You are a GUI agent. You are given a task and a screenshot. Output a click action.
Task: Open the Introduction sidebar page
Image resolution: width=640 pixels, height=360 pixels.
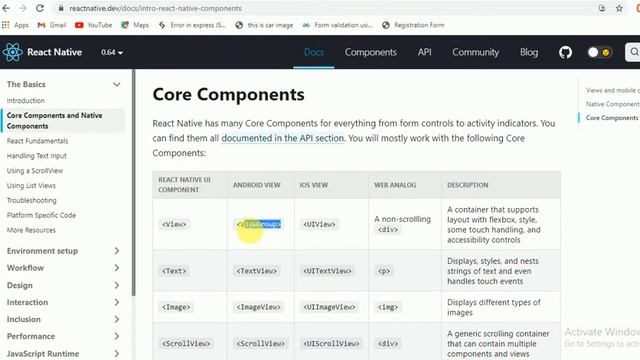[x=26, y=100]
